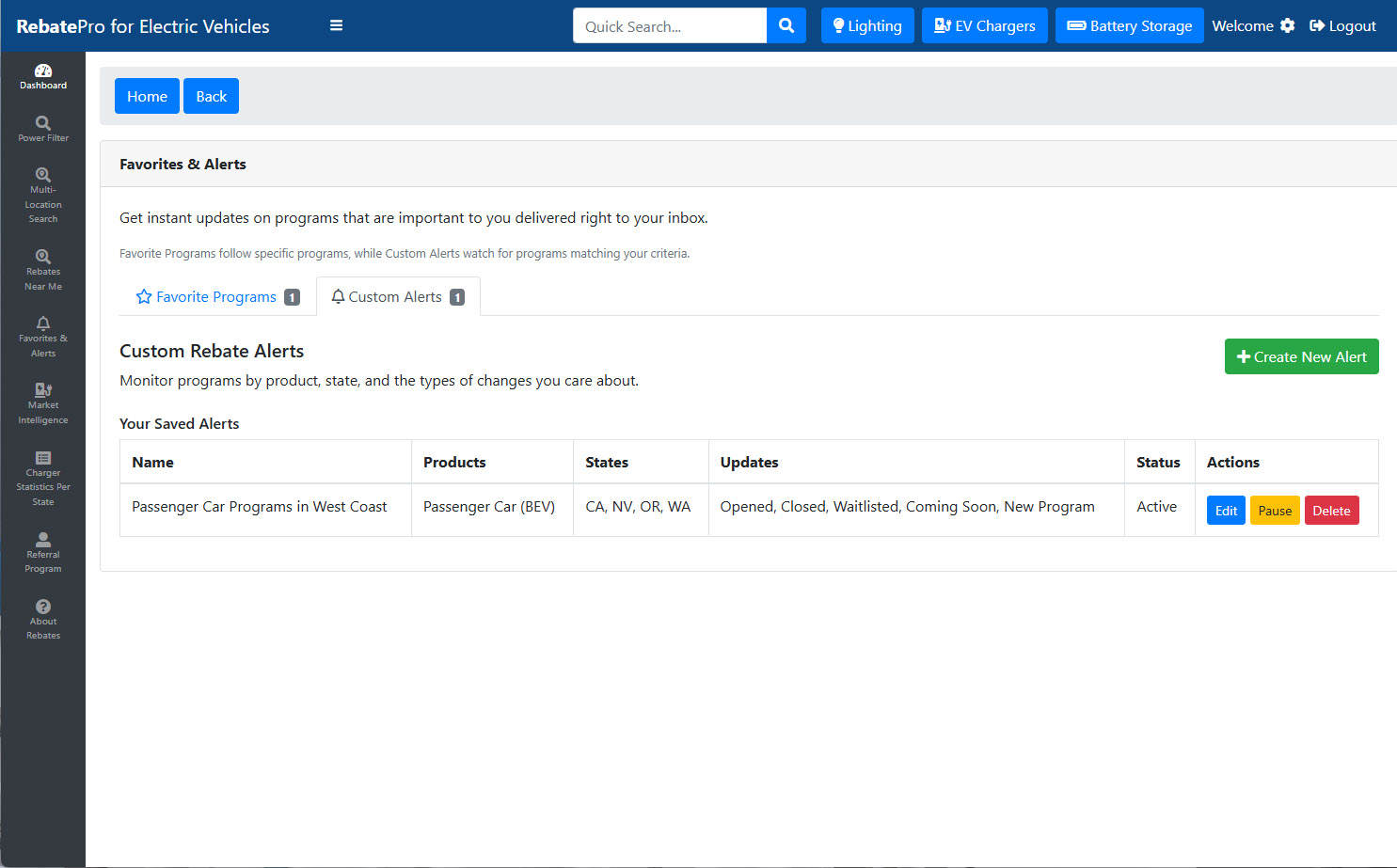Toggle the hamburger menu icon

click(336, 25)
